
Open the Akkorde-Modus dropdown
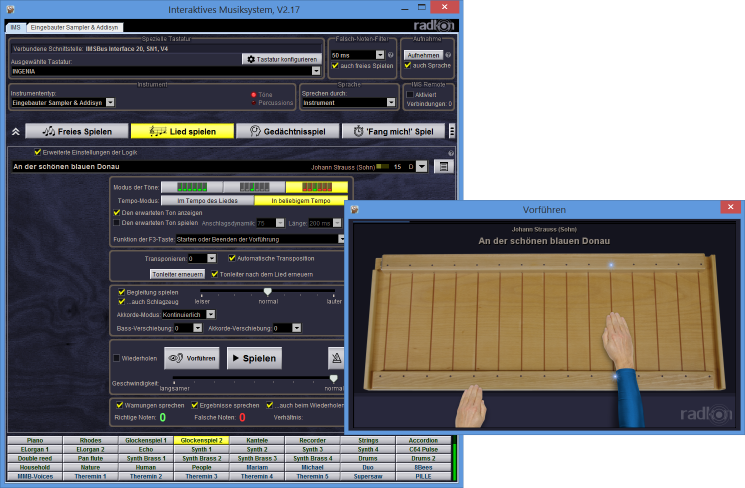tap(210, 315)
